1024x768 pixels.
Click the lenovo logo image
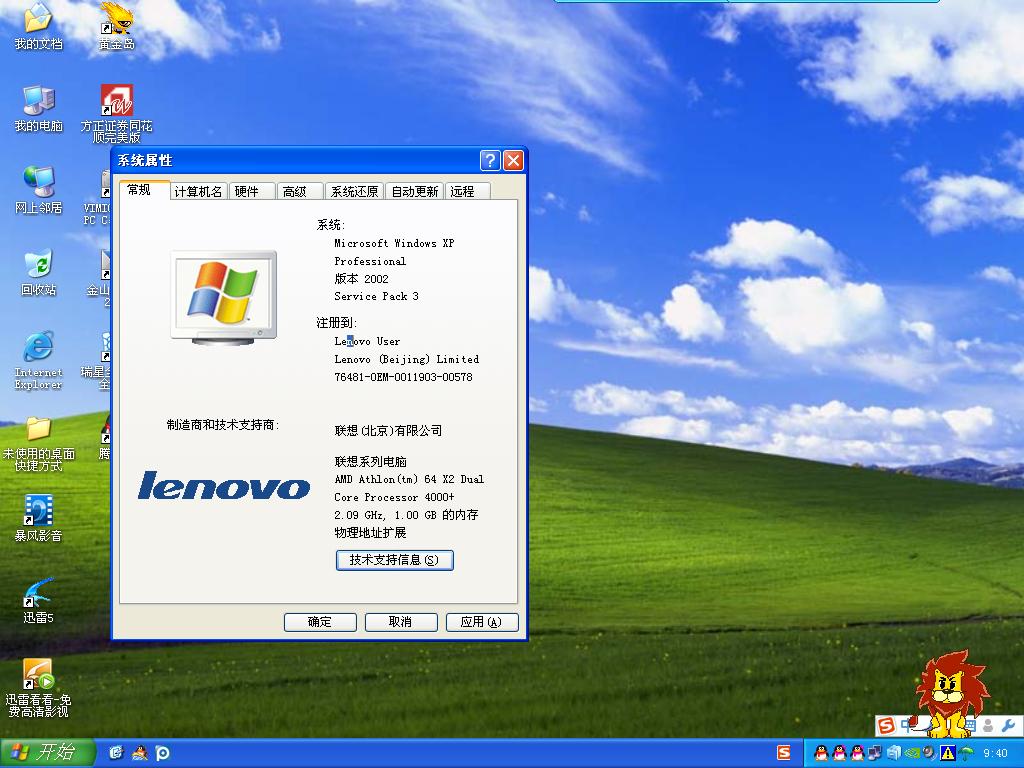pyautogui.click(x=223, y=486)
